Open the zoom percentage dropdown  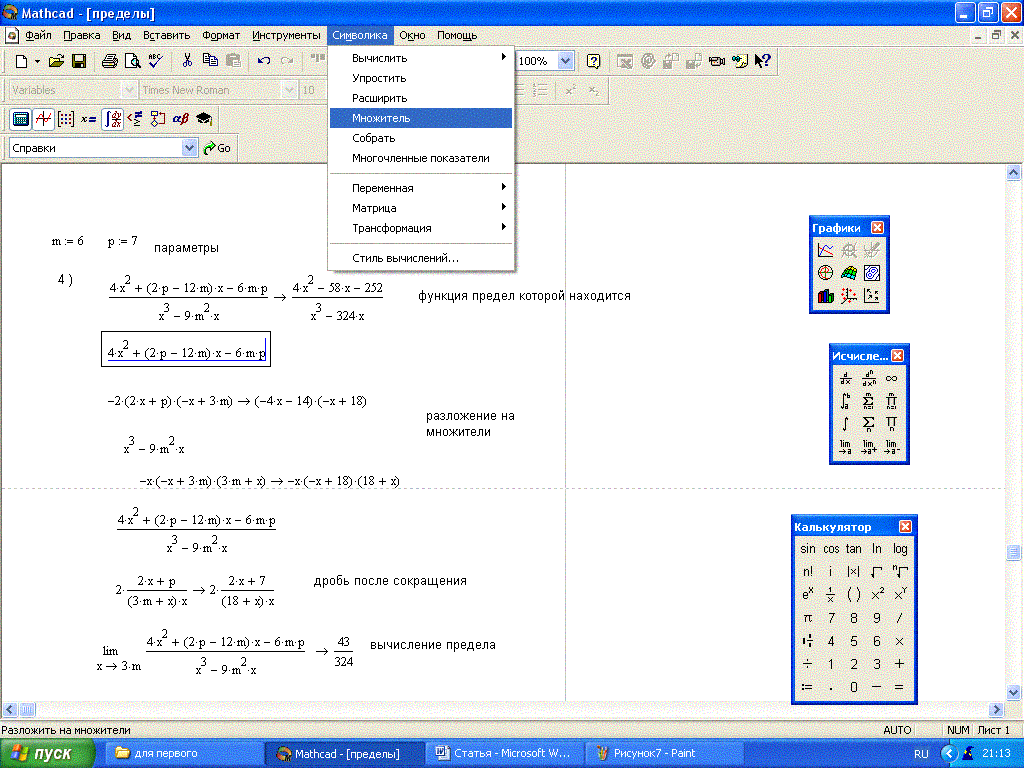tap(565, 61)
